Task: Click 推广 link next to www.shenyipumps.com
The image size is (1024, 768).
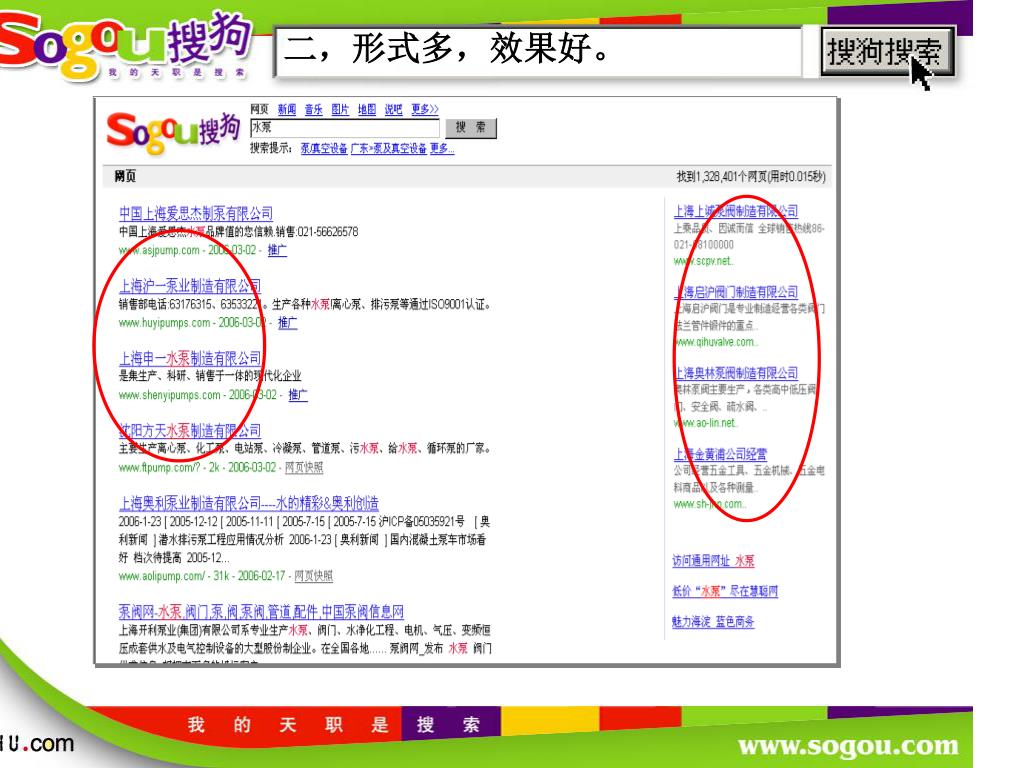Action: click(x=298, y=395)
